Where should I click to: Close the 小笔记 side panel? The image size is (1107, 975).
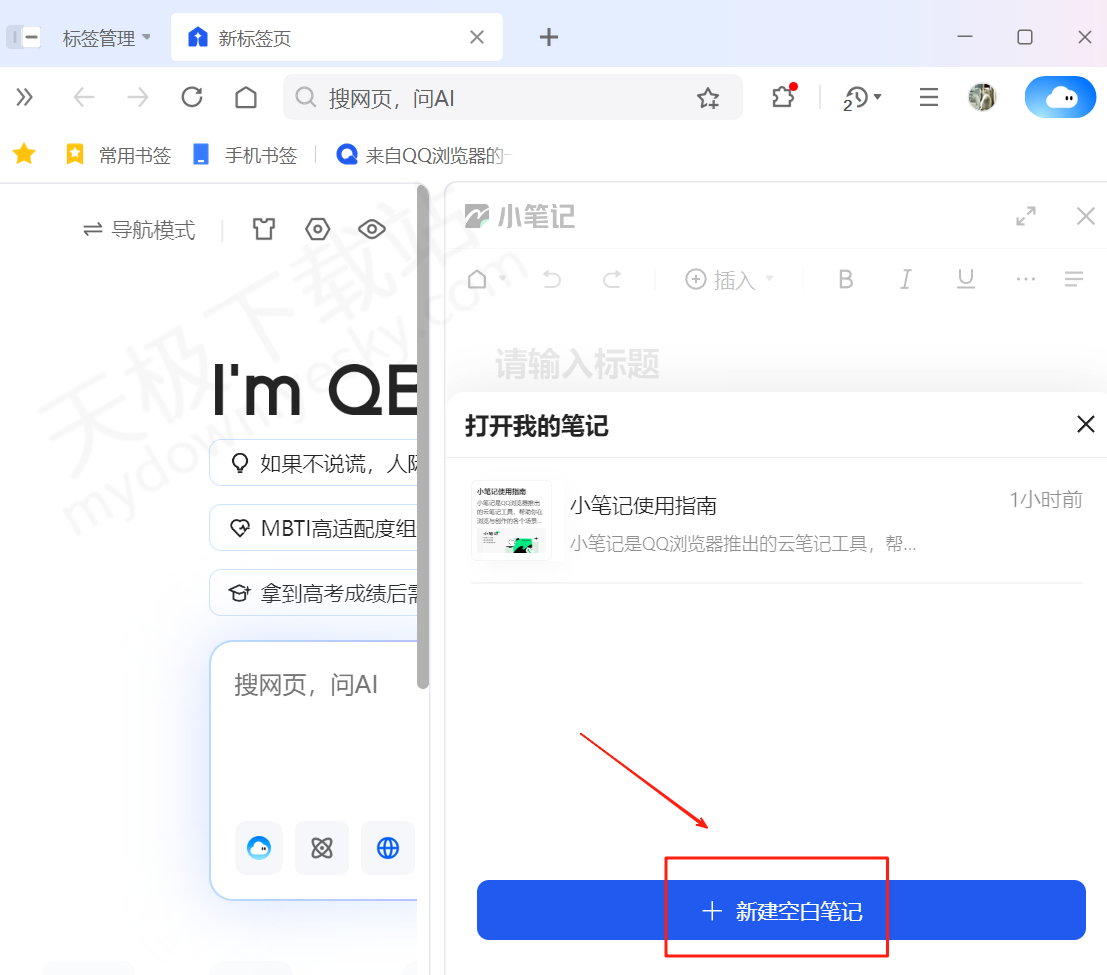pos(1085,216)
